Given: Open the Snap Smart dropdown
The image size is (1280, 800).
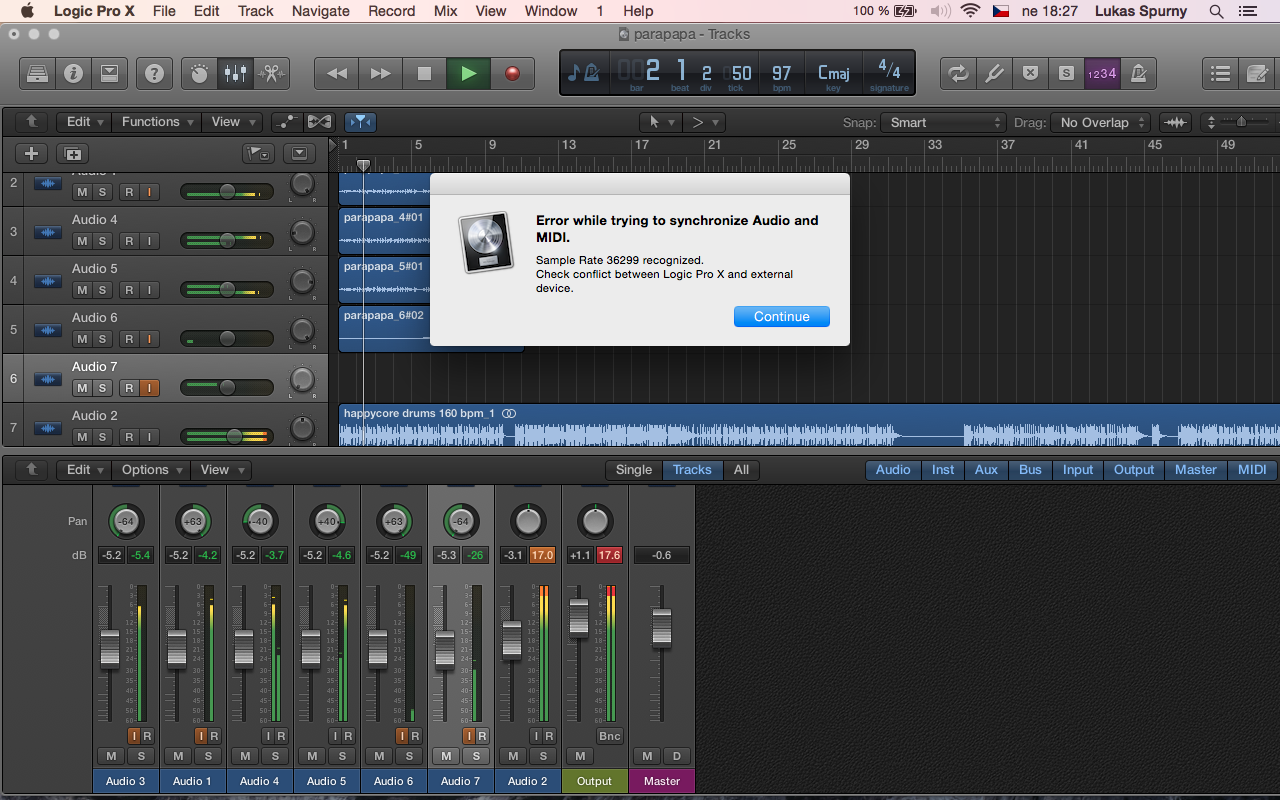Looking at the screenshot, I should (x=943, y=123).
